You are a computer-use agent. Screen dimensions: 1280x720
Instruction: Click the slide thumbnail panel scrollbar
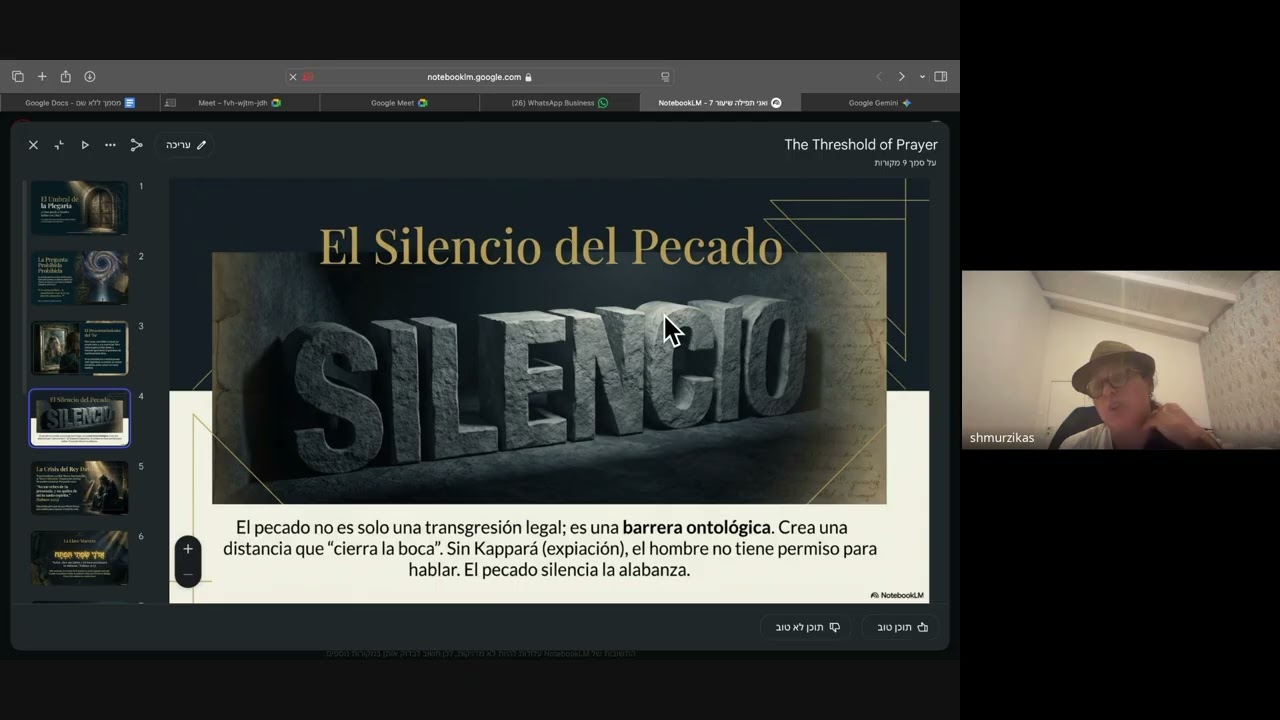coord(24,285)
